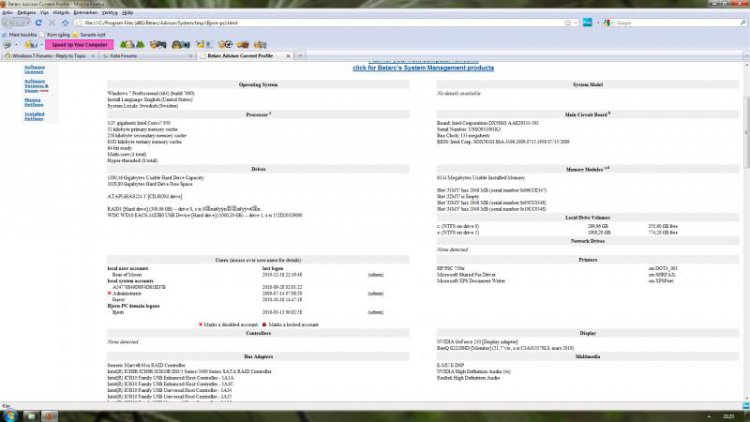750x422 pixels.
Task: Open Software Versions & Usage link
Action: click(x=36, y=86)
